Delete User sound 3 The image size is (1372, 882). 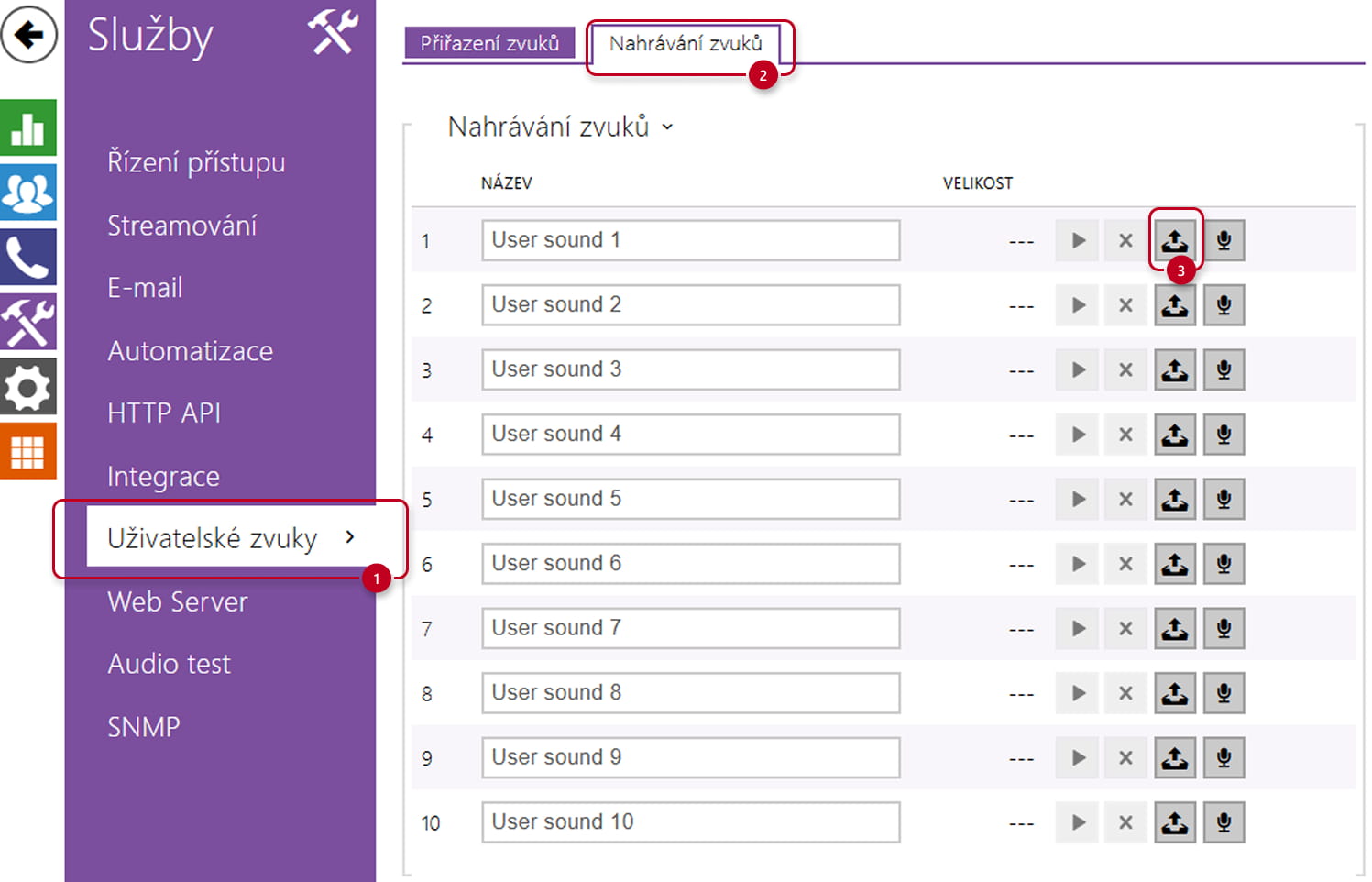[x=1126, y=370]
